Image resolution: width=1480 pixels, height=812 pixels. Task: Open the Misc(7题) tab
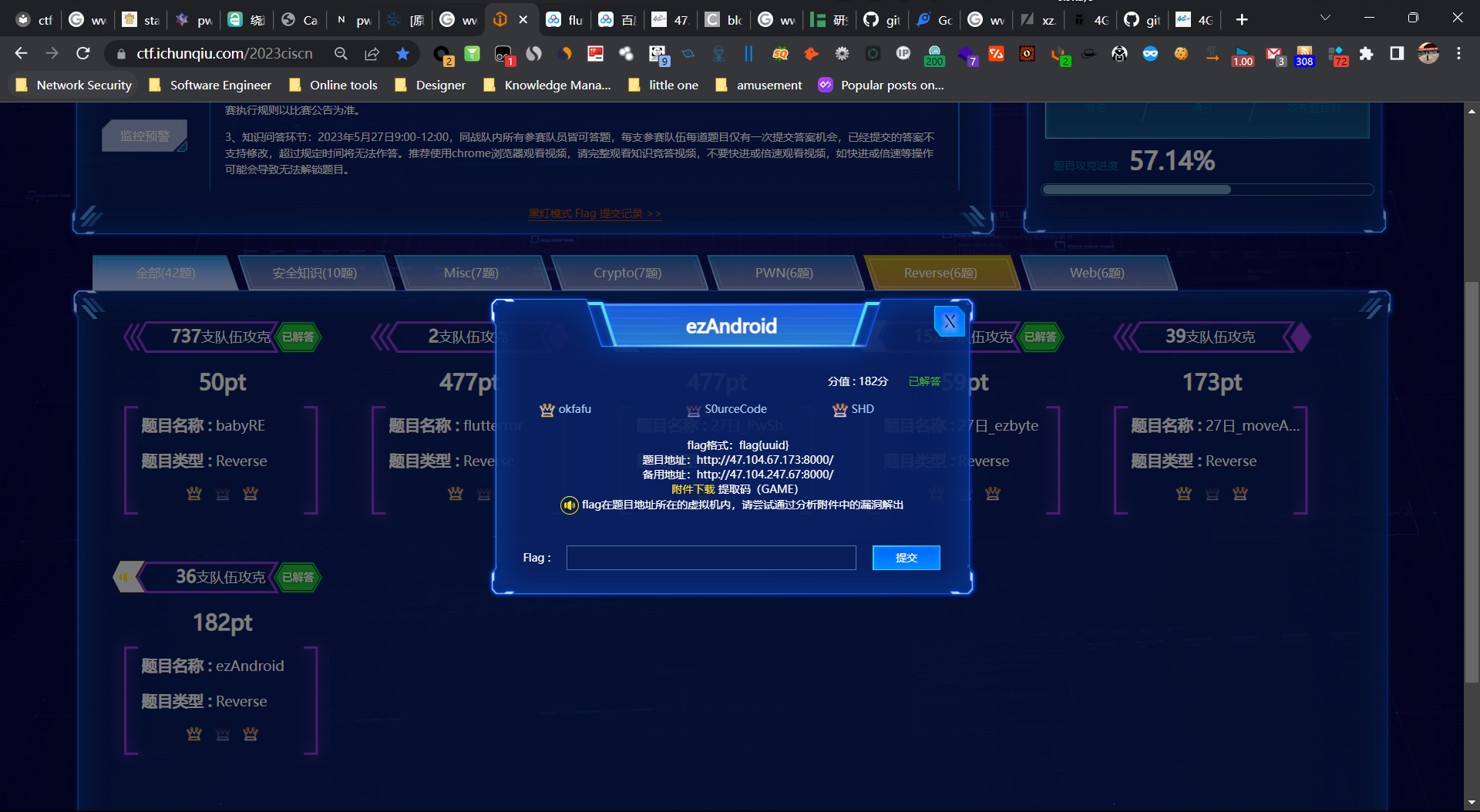471,273
